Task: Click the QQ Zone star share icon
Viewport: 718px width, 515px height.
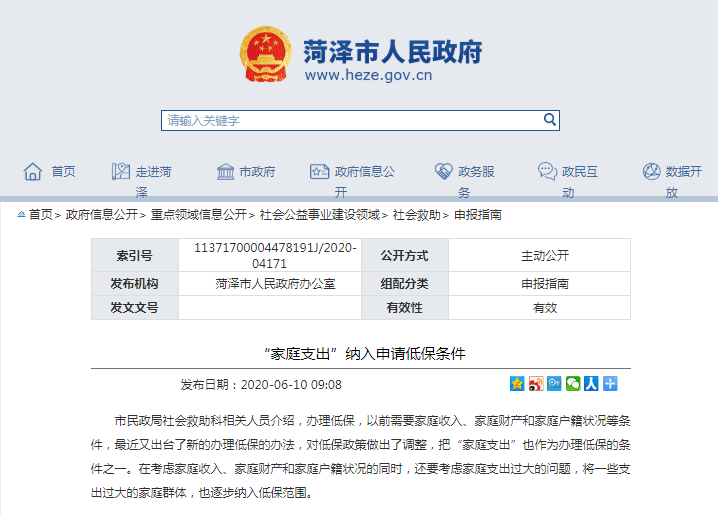Action: click(x=517, y=384)
